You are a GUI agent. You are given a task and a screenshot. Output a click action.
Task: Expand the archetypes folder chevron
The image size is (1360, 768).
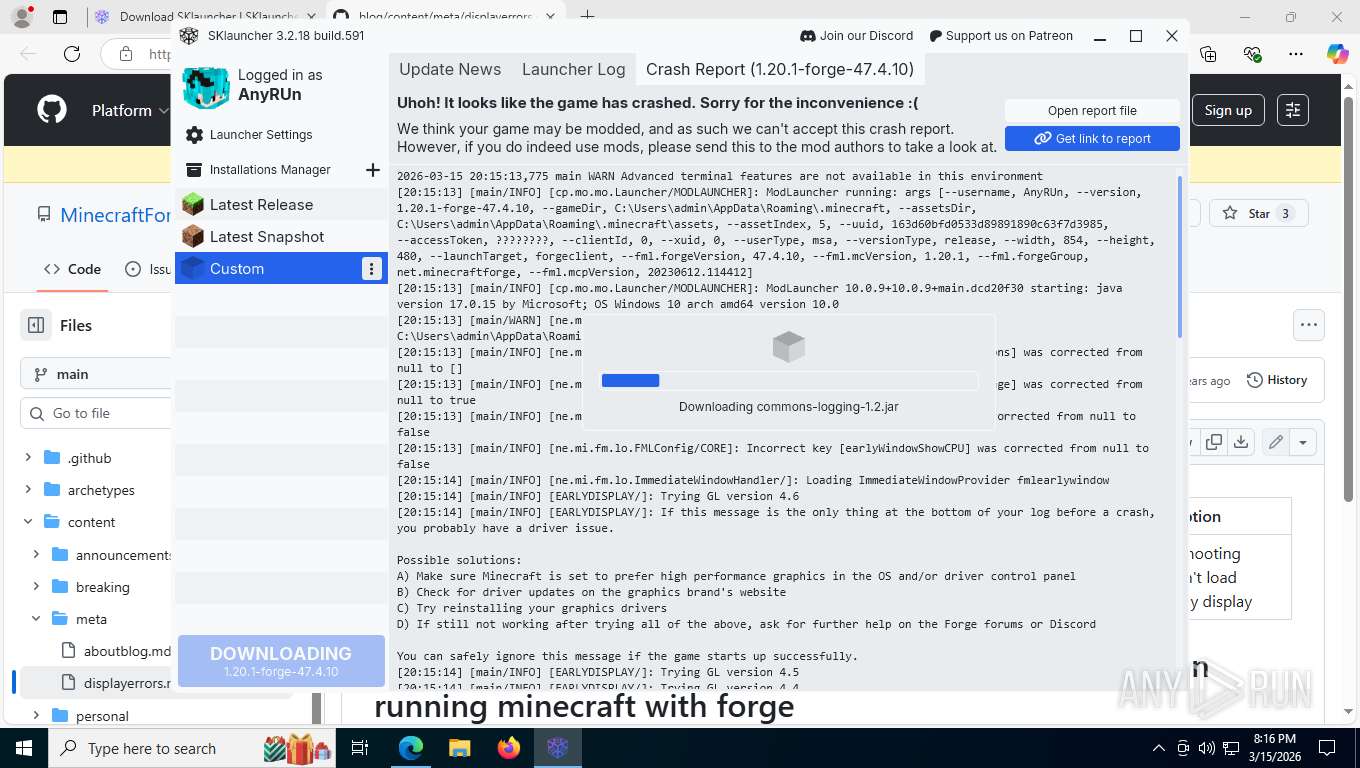click(28, 490)
